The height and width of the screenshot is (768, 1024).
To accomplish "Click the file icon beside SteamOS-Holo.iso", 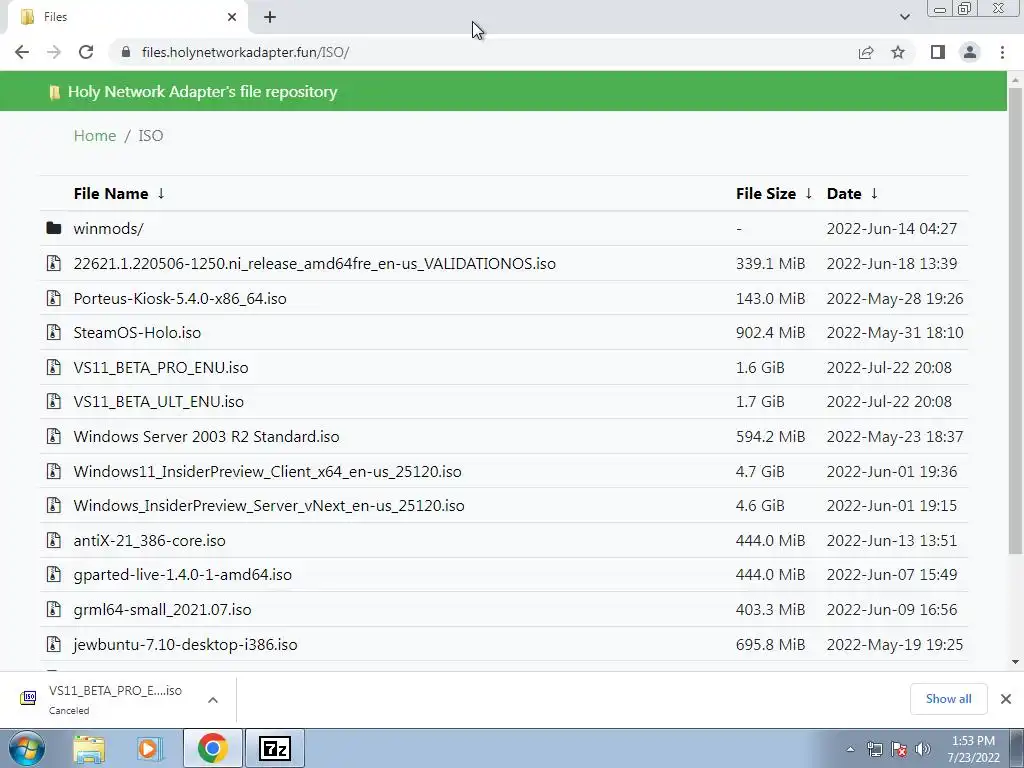I will [54, 332].
